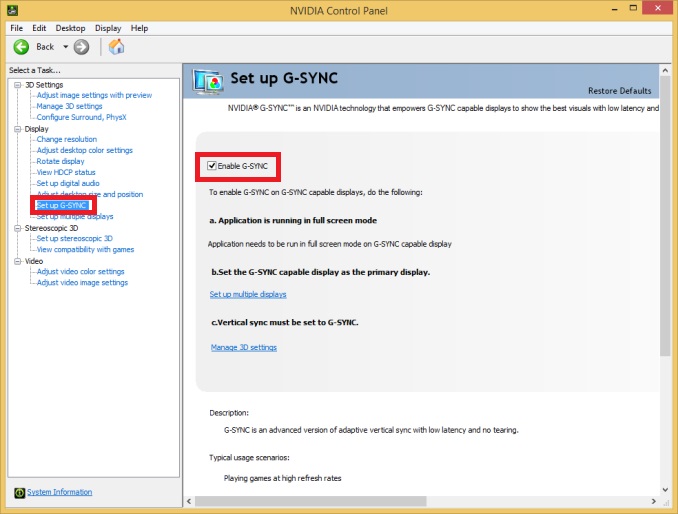Viewport: 678px width, 514px height.
Task: Select Rotate display task
Action: click(x=60, y=161)
